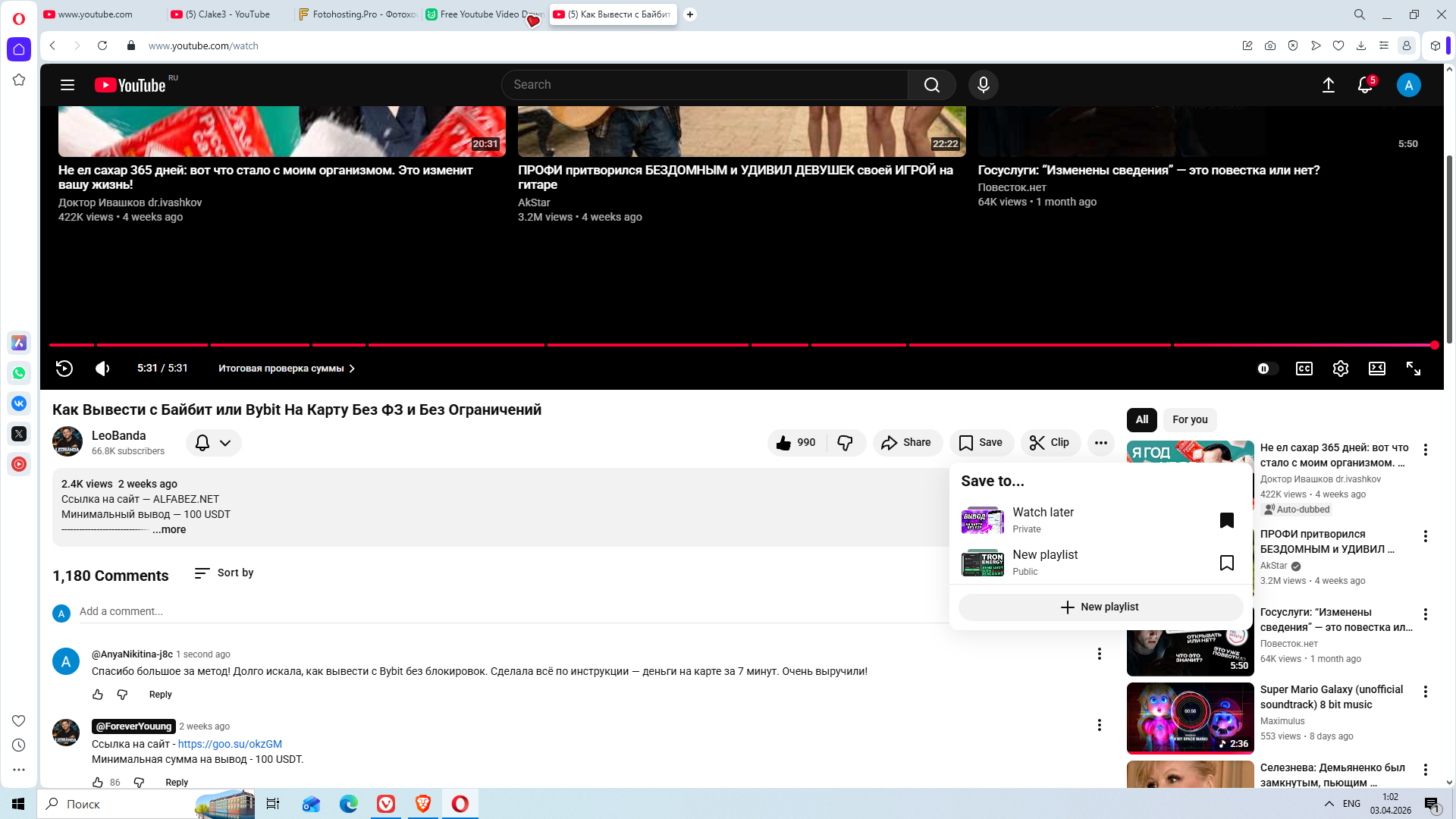Screen dimensions: 1456x819
Task: Switch to the CJake3 YouTube browser tab
Action: click(x=227, y=14)
